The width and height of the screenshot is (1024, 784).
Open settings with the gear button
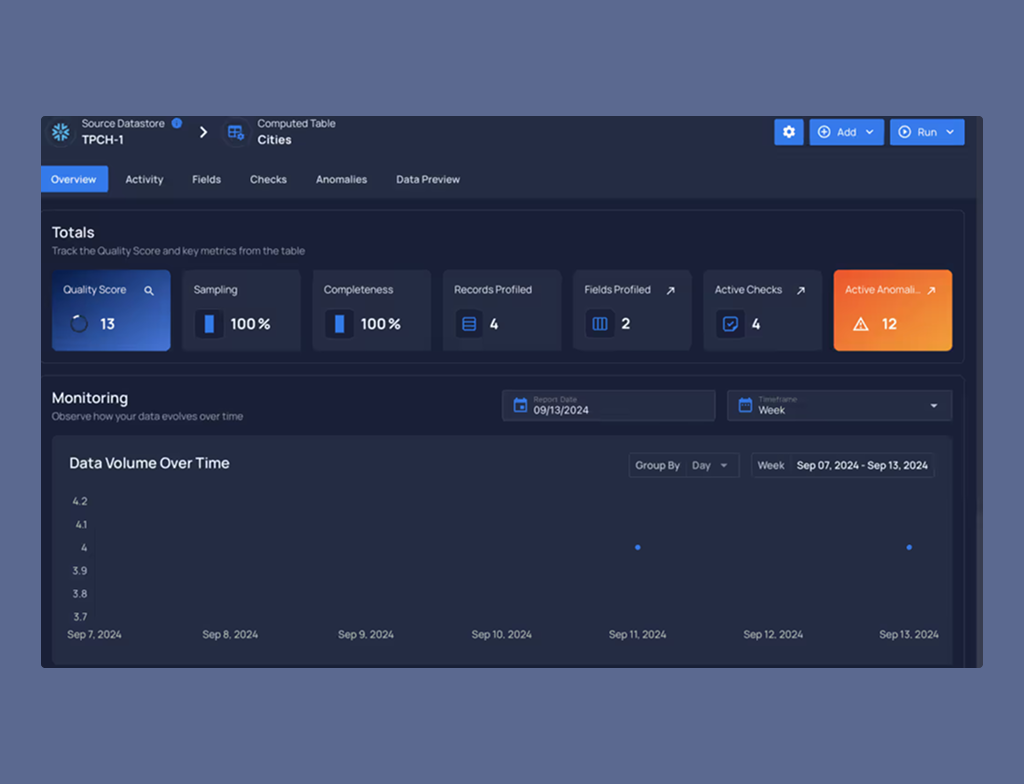789,132
